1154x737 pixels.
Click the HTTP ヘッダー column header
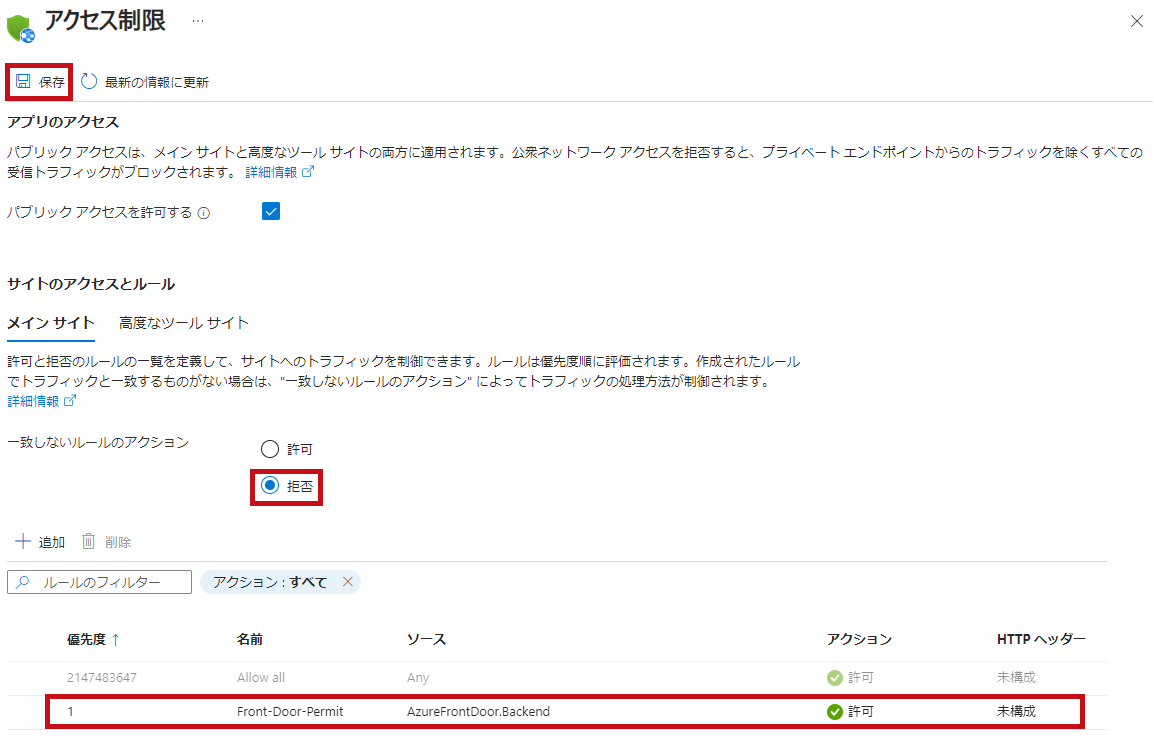pyautogui.click(x=1041, y=639)
